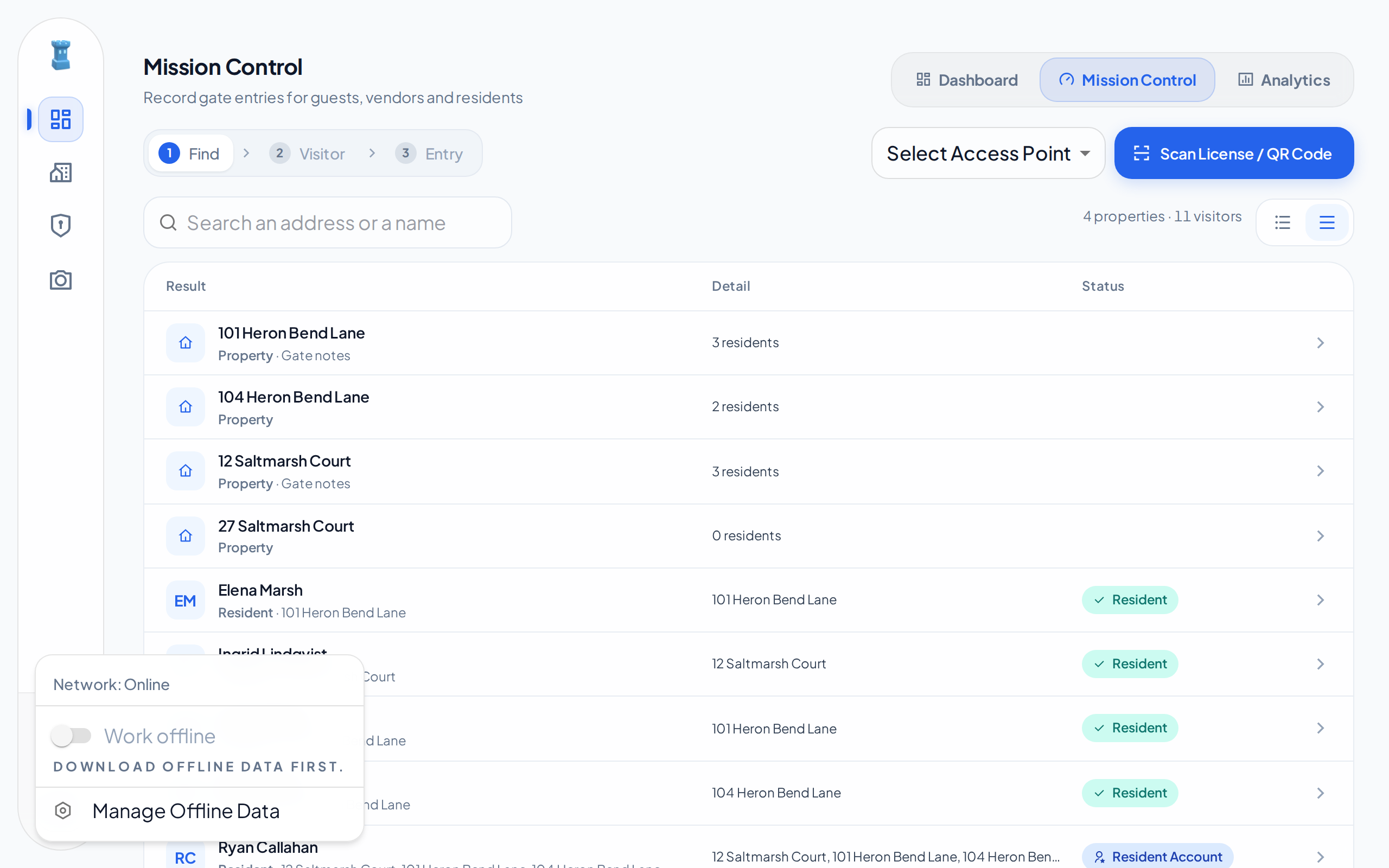Expand the 104 Heron Bend Lane row chevron
The width and height of the screenshot is (1389, 868).
tap(1321, 407)
